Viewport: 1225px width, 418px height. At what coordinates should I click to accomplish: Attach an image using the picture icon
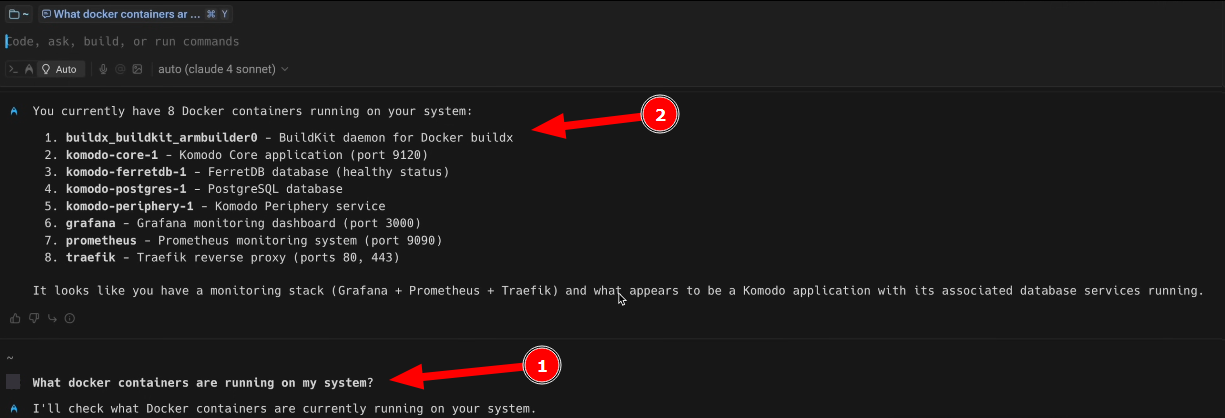pyautogui.click(x=137, y=69)
